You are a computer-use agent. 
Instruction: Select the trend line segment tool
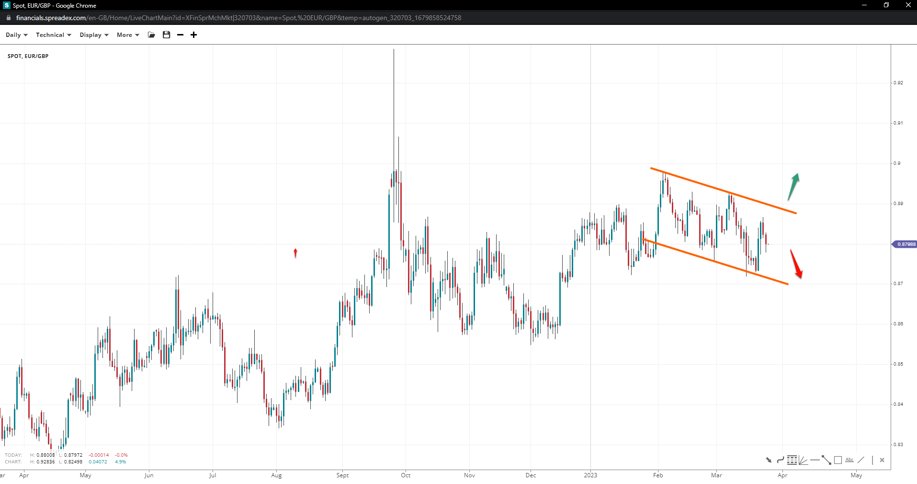pos(827,460)
